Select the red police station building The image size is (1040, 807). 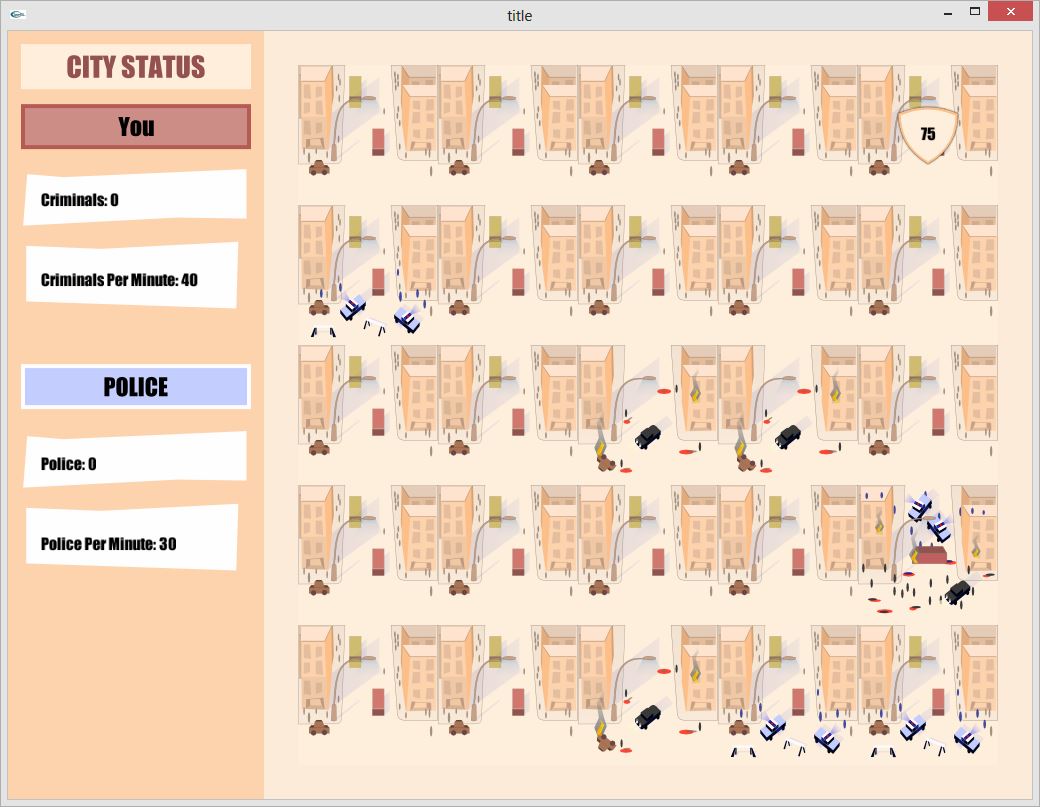click(x=931, y=554)
